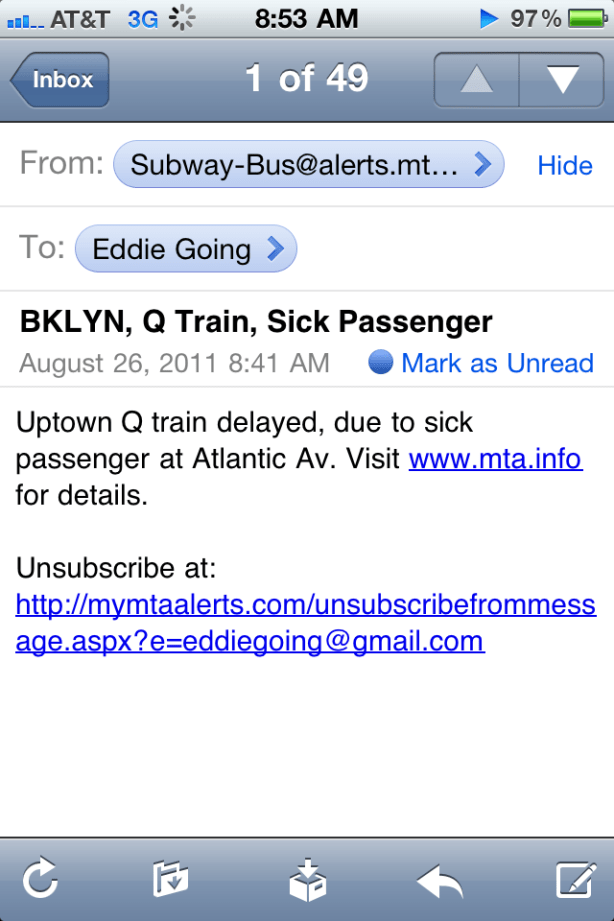Tap the location arrow in status bar
This screenshot has width=614, height=921.
point(489,18)
